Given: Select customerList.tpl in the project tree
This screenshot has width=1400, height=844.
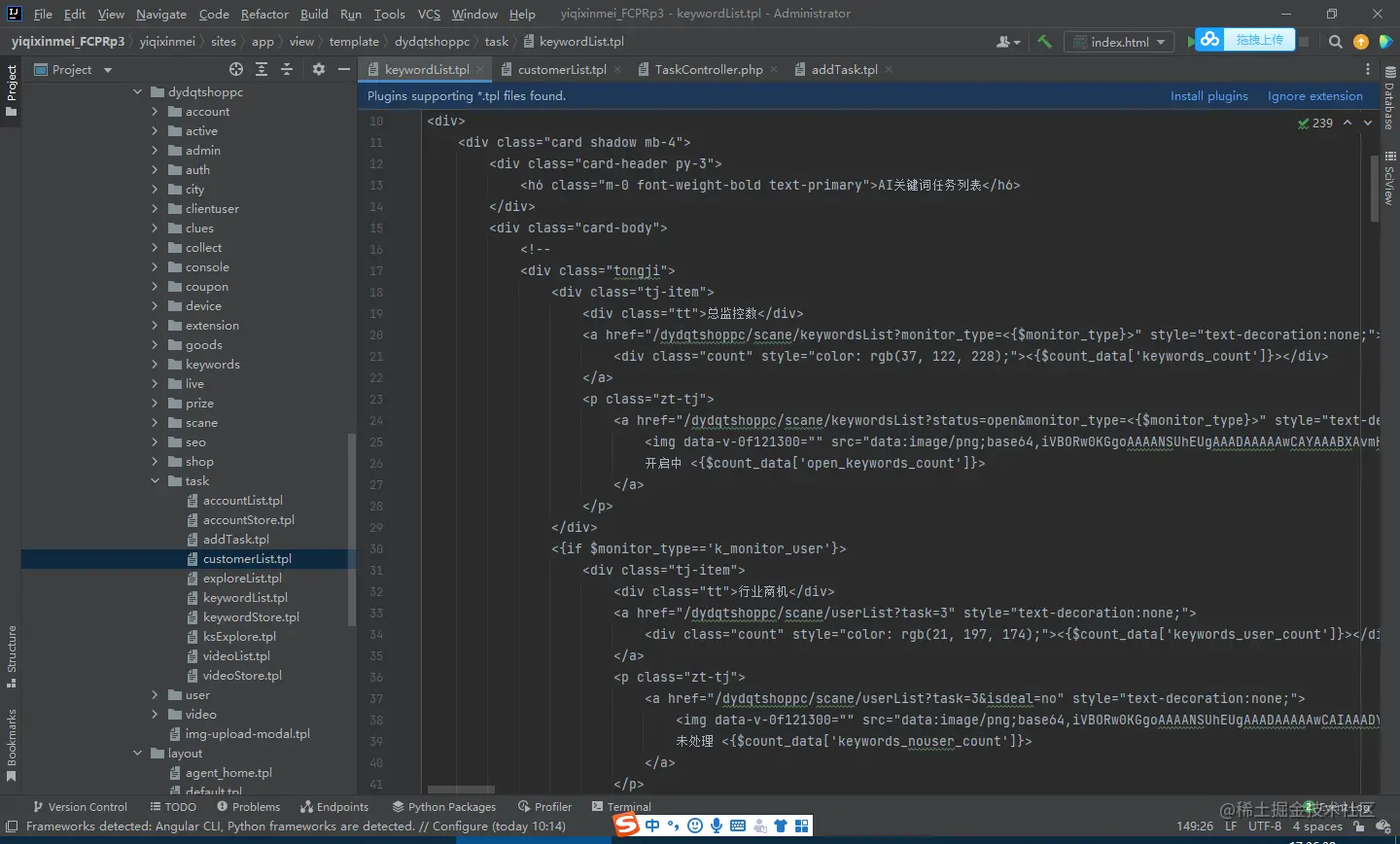Looking at the screenshot, I should click(189, 559).
